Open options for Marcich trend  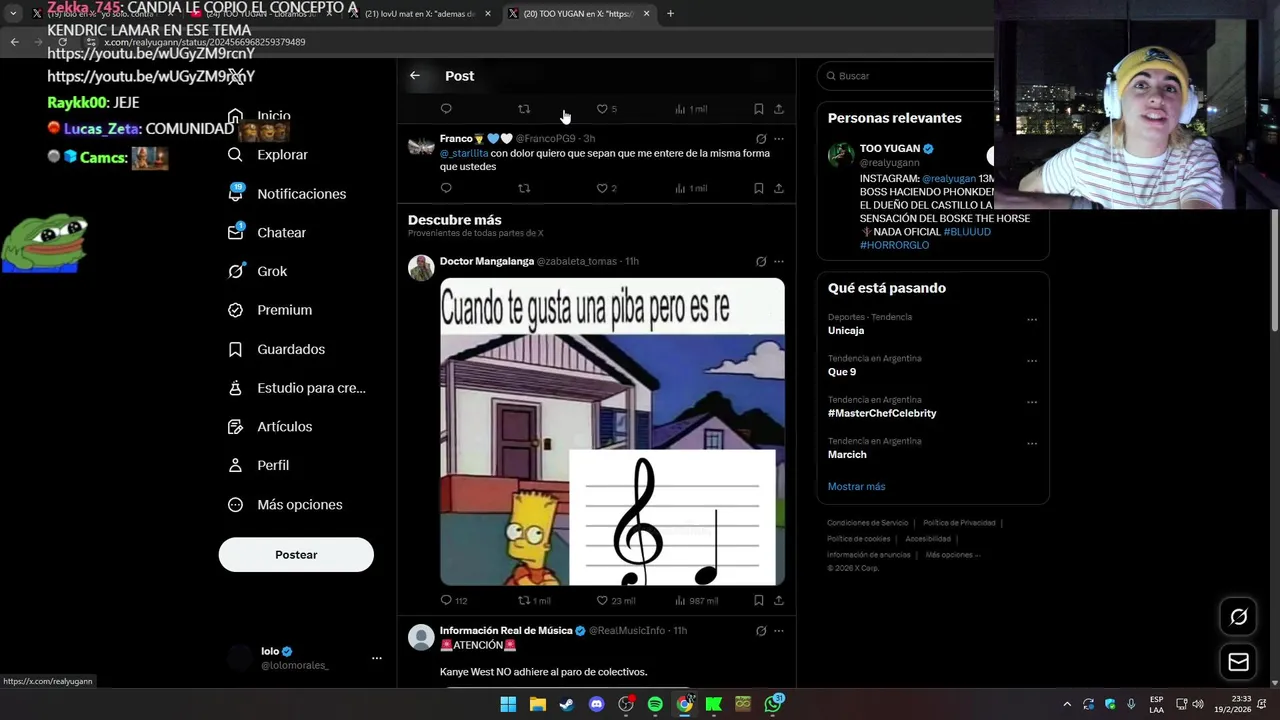1032,444
